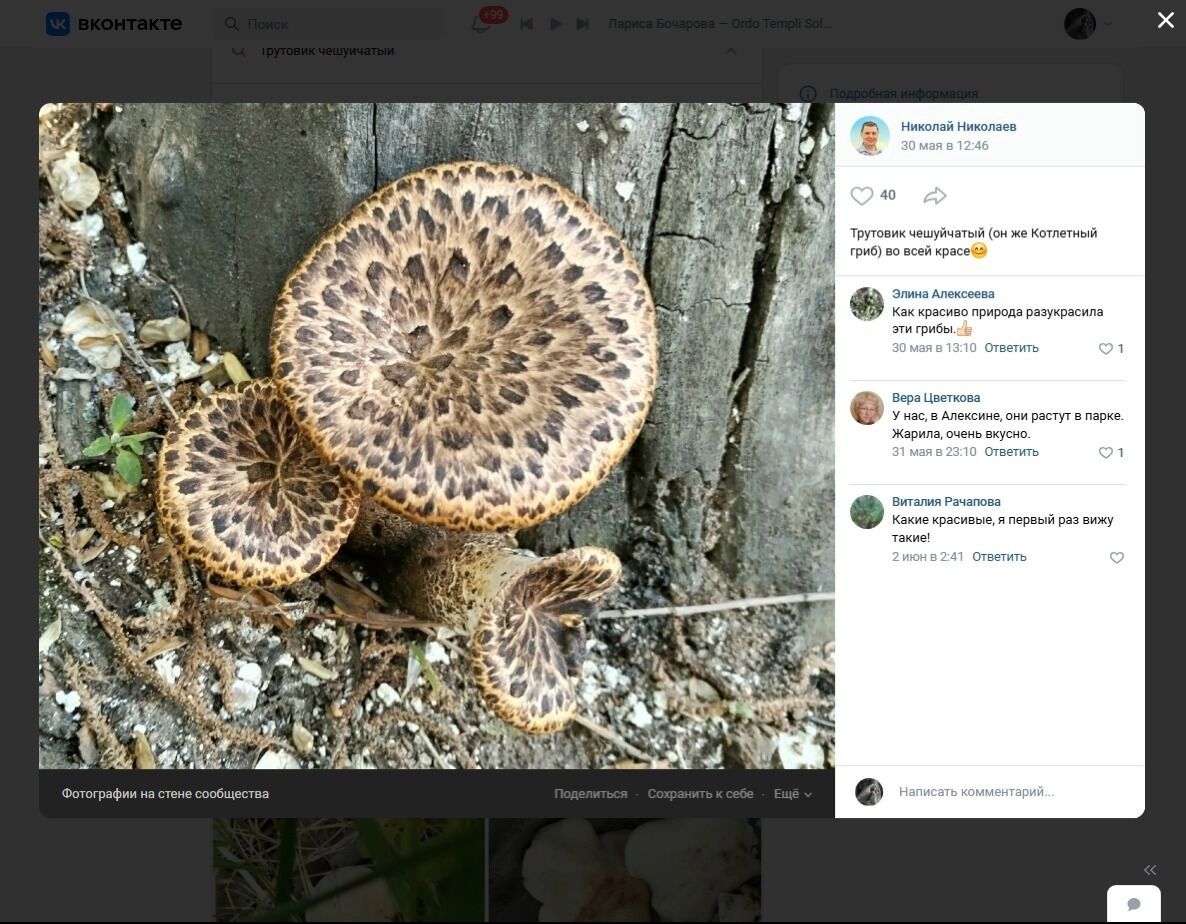Like Виталия Рачапова's comment
This screenshot has height=924, width=1186.
point(1117,558)
